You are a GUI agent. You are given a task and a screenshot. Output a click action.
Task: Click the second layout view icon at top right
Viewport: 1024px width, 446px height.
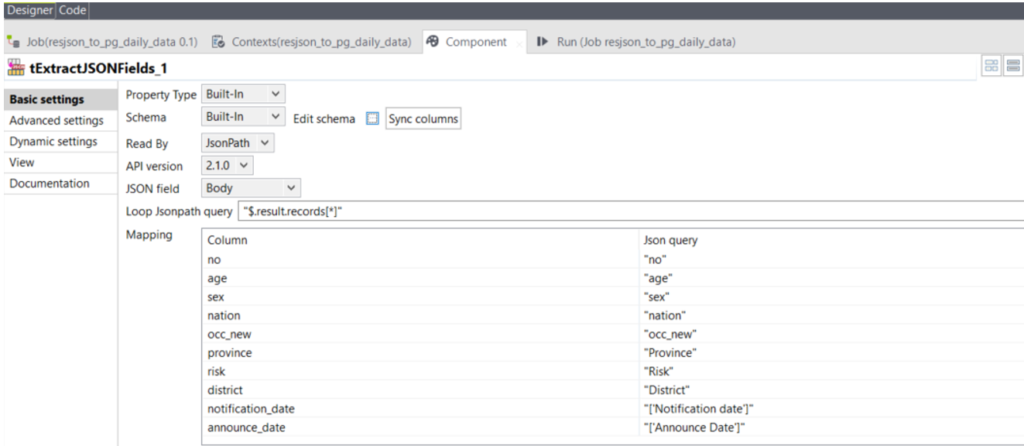click(1013, 66)
